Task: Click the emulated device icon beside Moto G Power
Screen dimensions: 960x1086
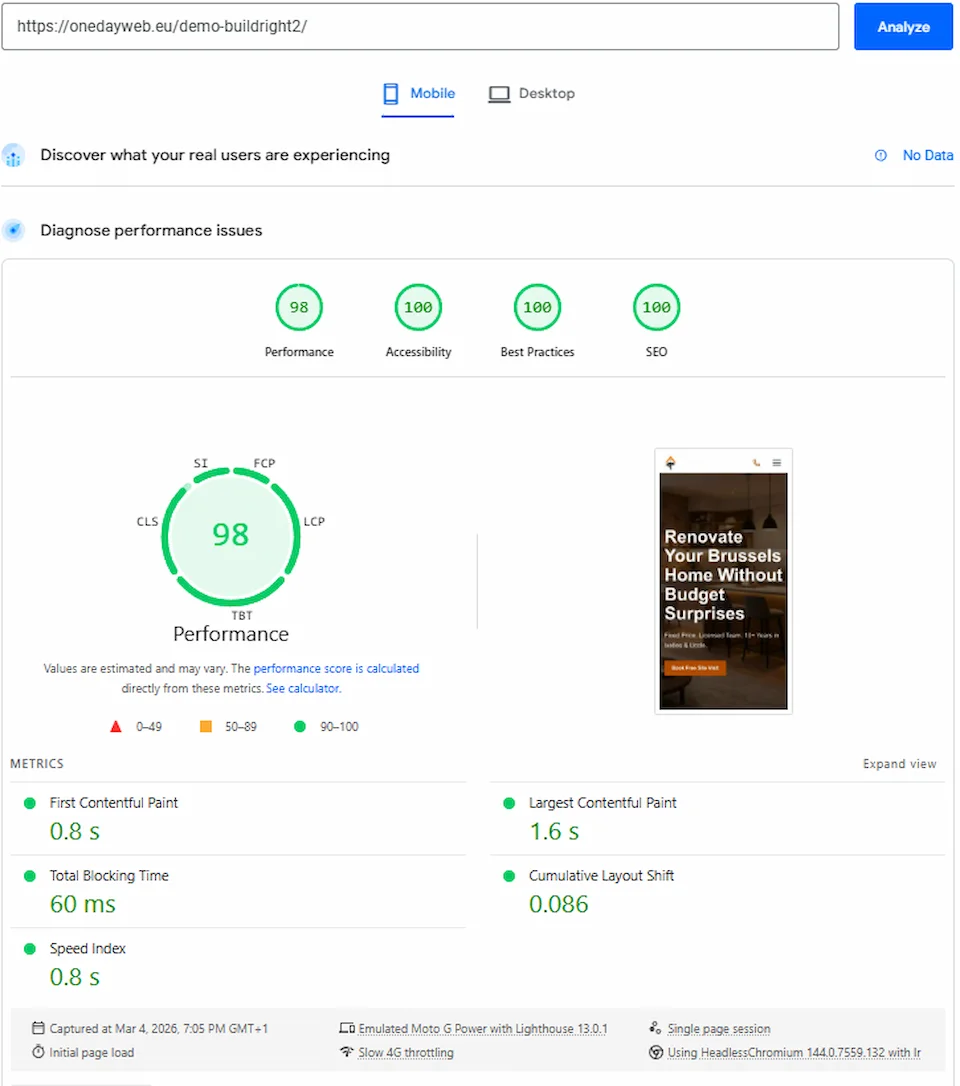Action: [x=345, y=1027]
